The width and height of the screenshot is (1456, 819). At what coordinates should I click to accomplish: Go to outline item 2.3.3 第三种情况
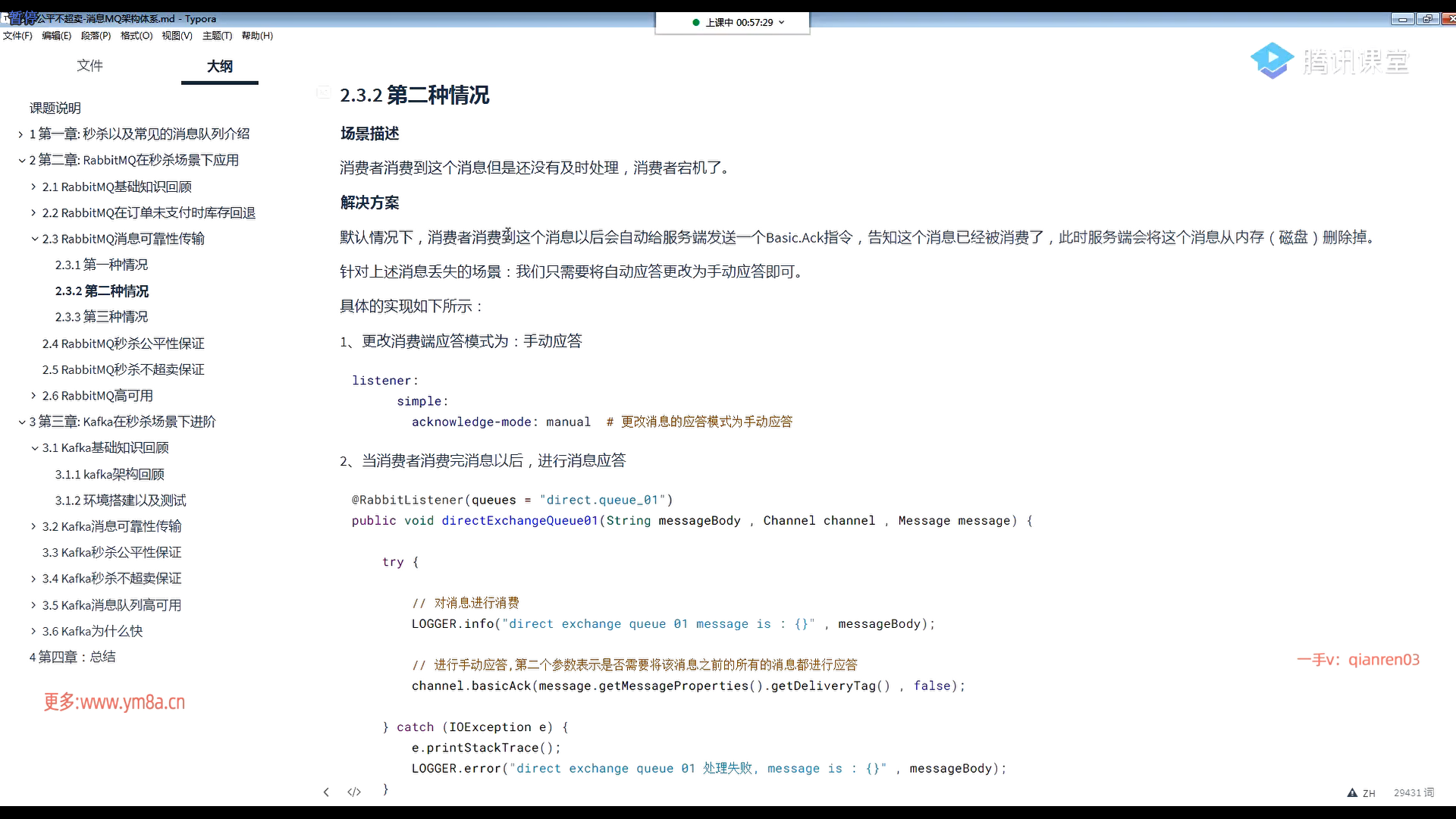point(101,317)
